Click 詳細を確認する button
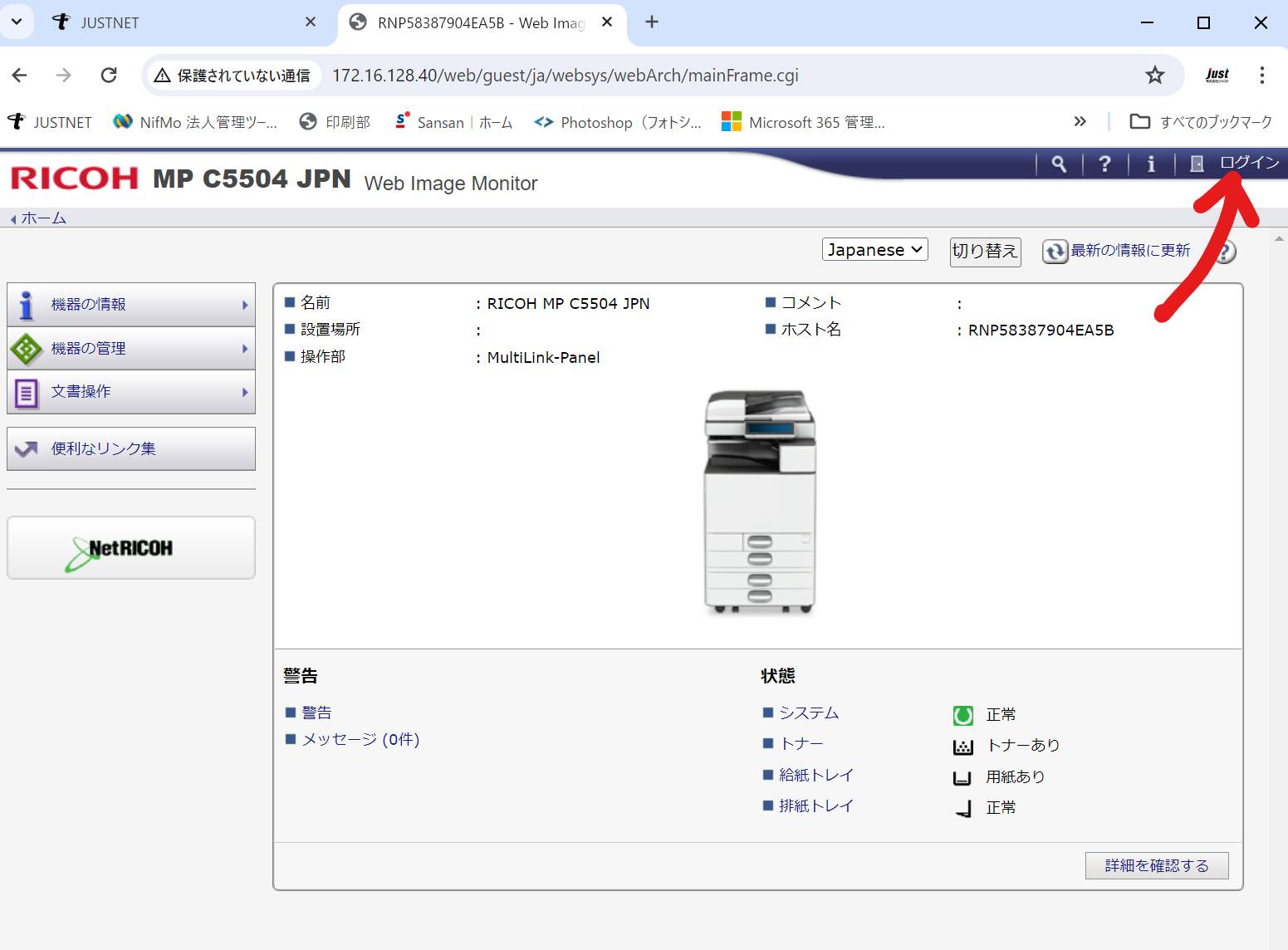The width and height of the screenshot is (1288, 950). (1157, 865)
